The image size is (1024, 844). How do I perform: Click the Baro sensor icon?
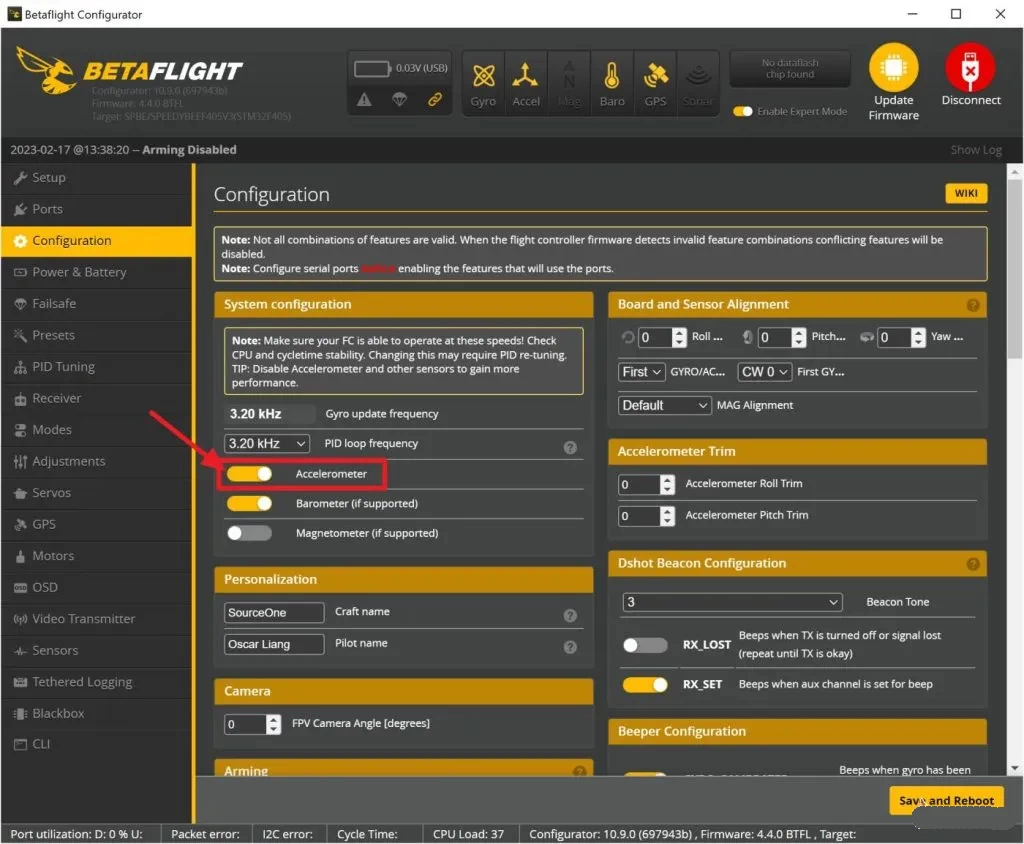(612, 84)
